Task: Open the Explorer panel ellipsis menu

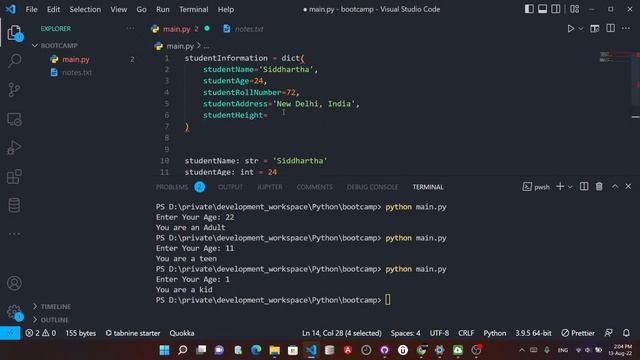Action: (x=130, y=29)
